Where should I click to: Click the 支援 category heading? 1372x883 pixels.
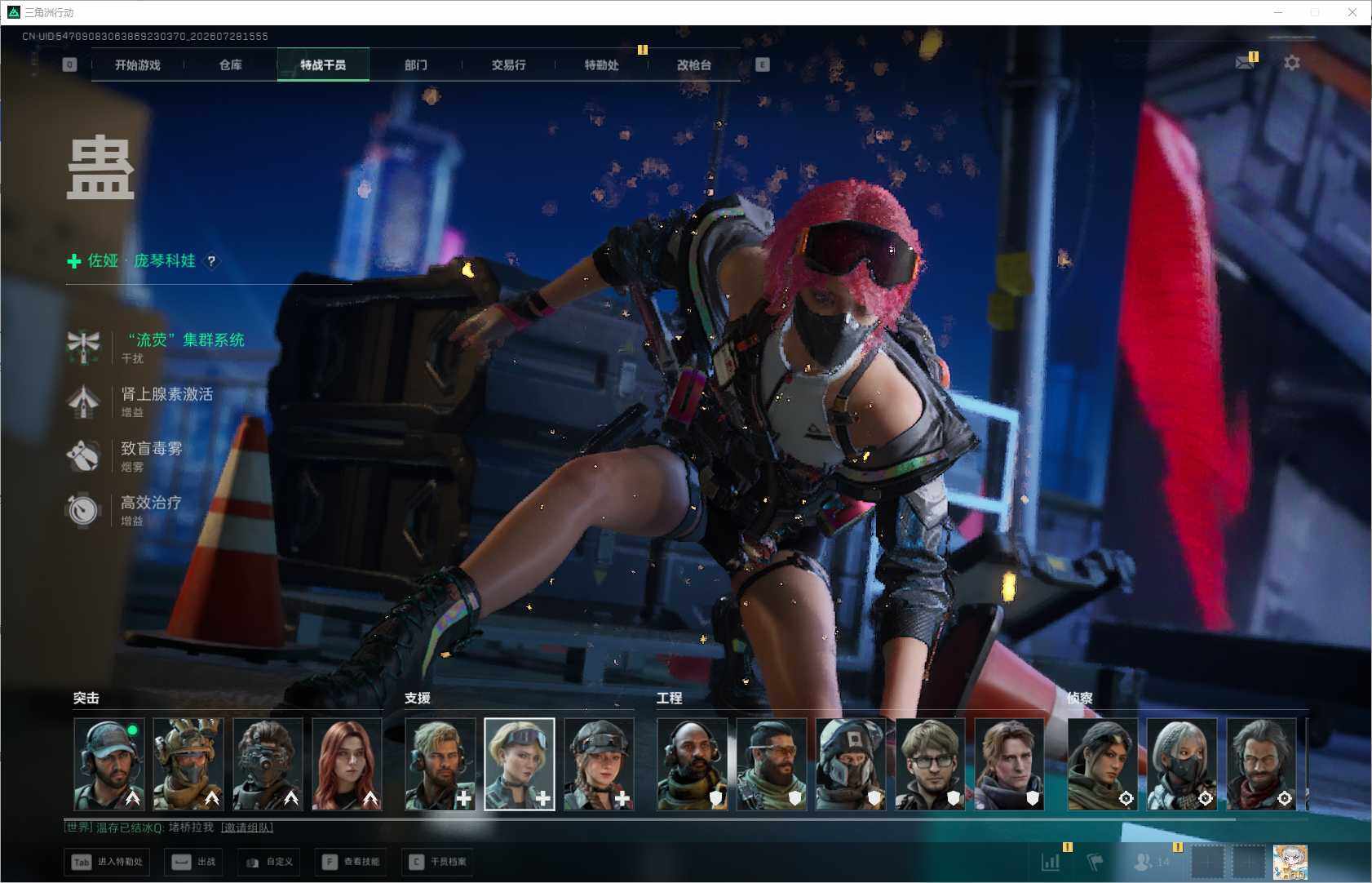[x=418, y=698]
